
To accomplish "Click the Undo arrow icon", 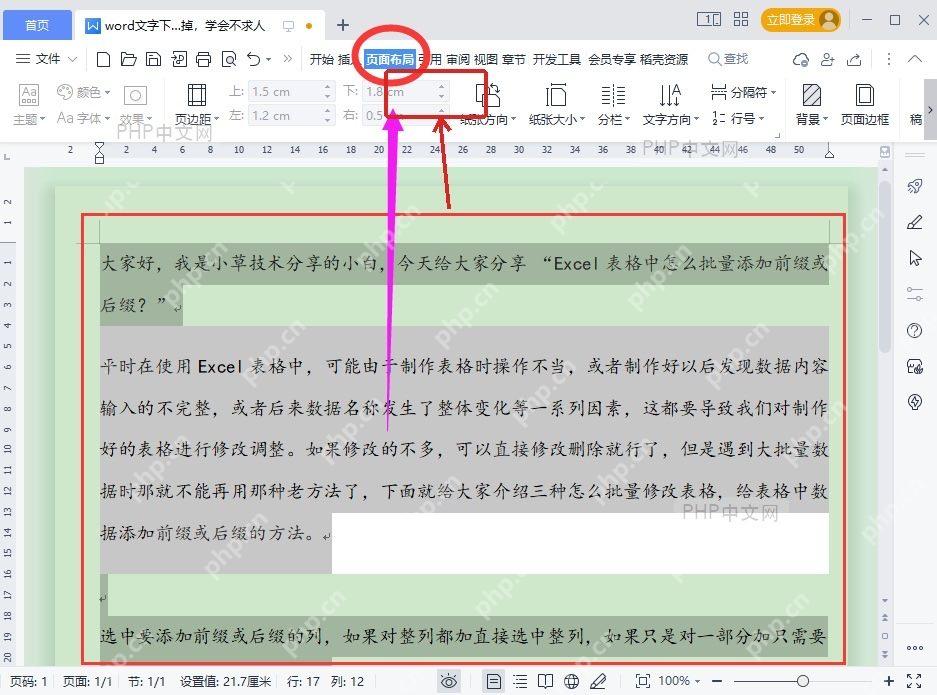I will coord(254,59).
